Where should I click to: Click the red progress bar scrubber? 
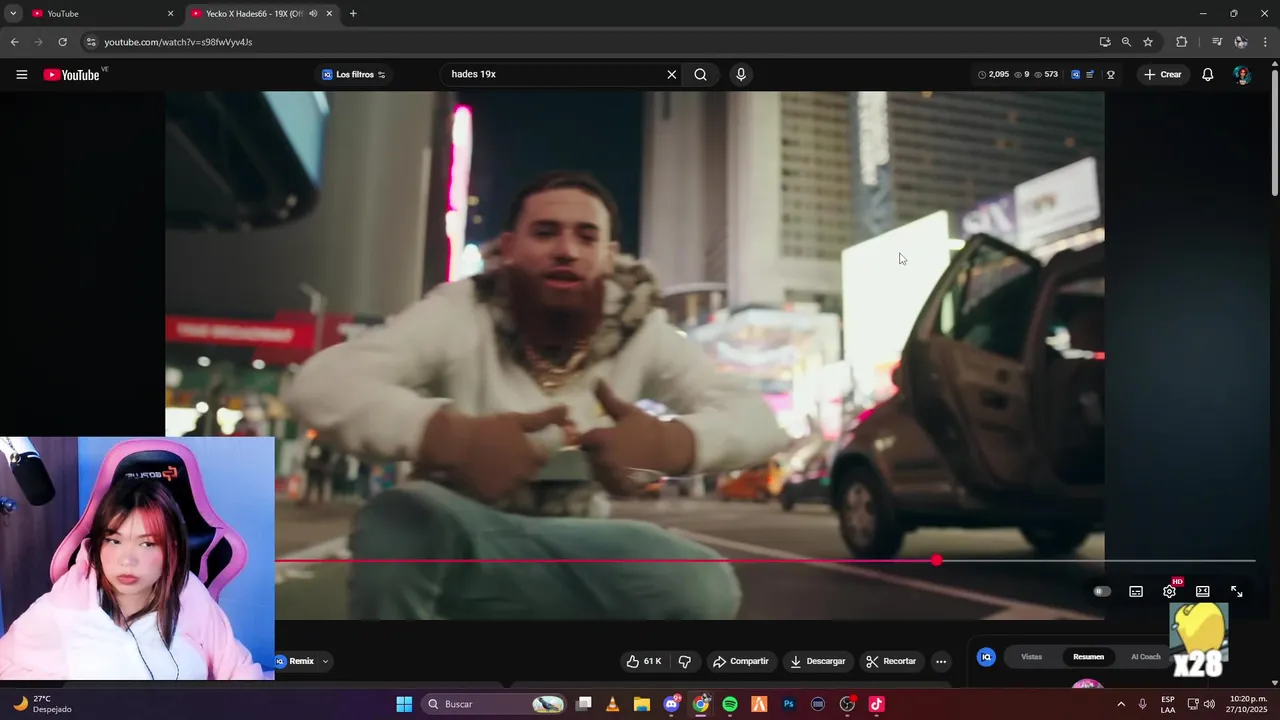coord(936,561)
